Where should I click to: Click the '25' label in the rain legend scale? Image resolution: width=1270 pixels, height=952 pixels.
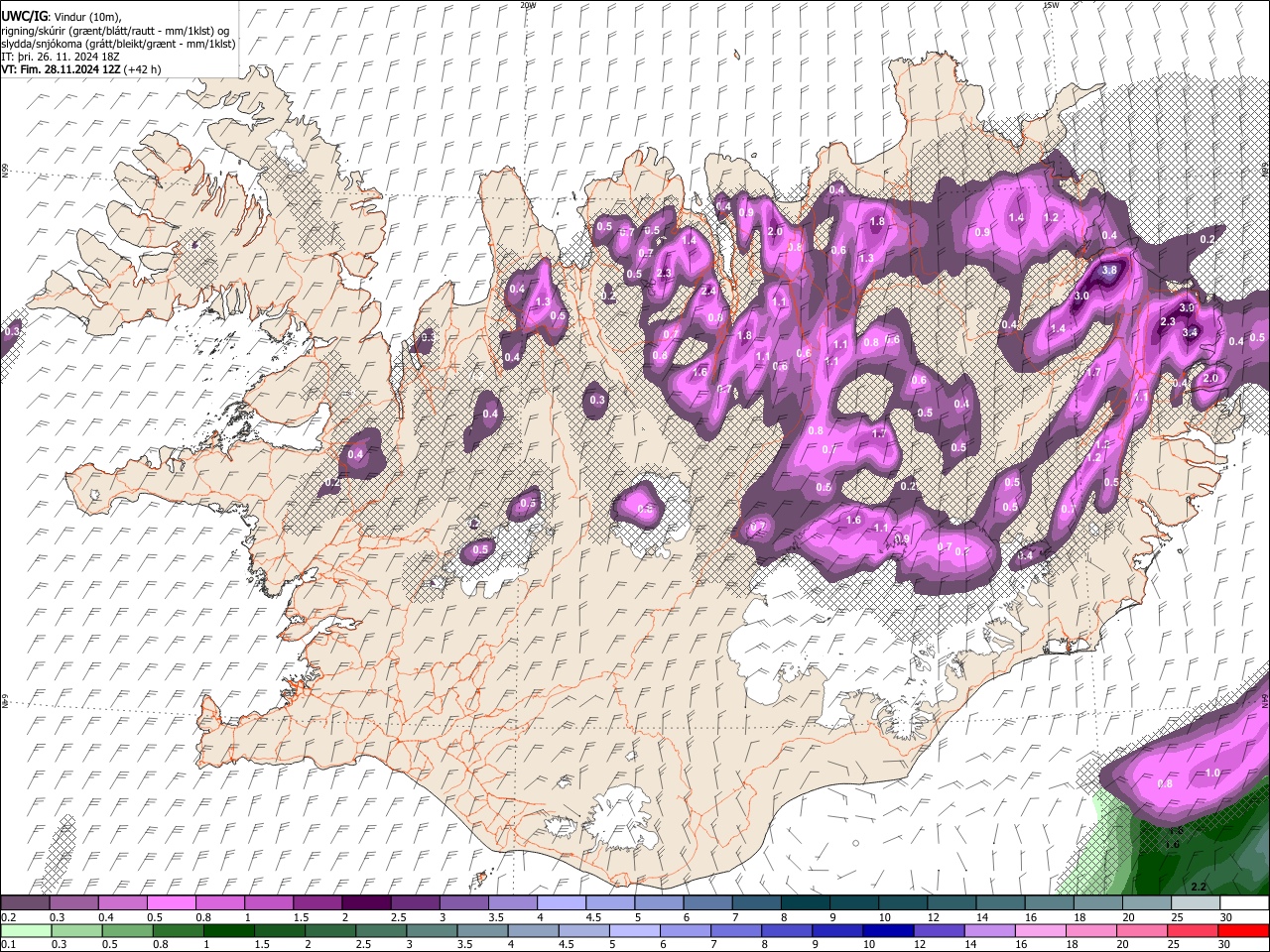[x=1176, y=944]
